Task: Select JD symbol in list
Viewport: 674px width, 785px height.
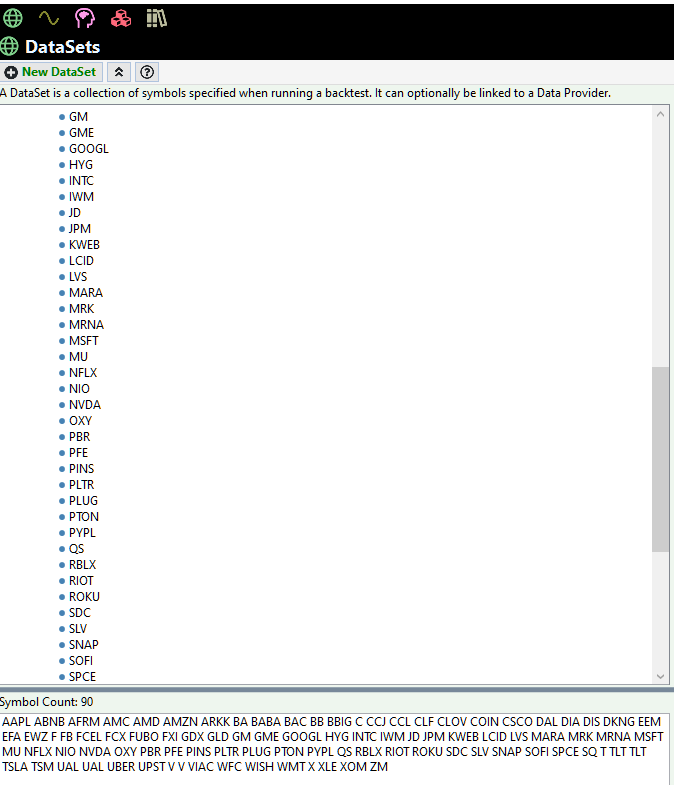Action: coord(75,213)
